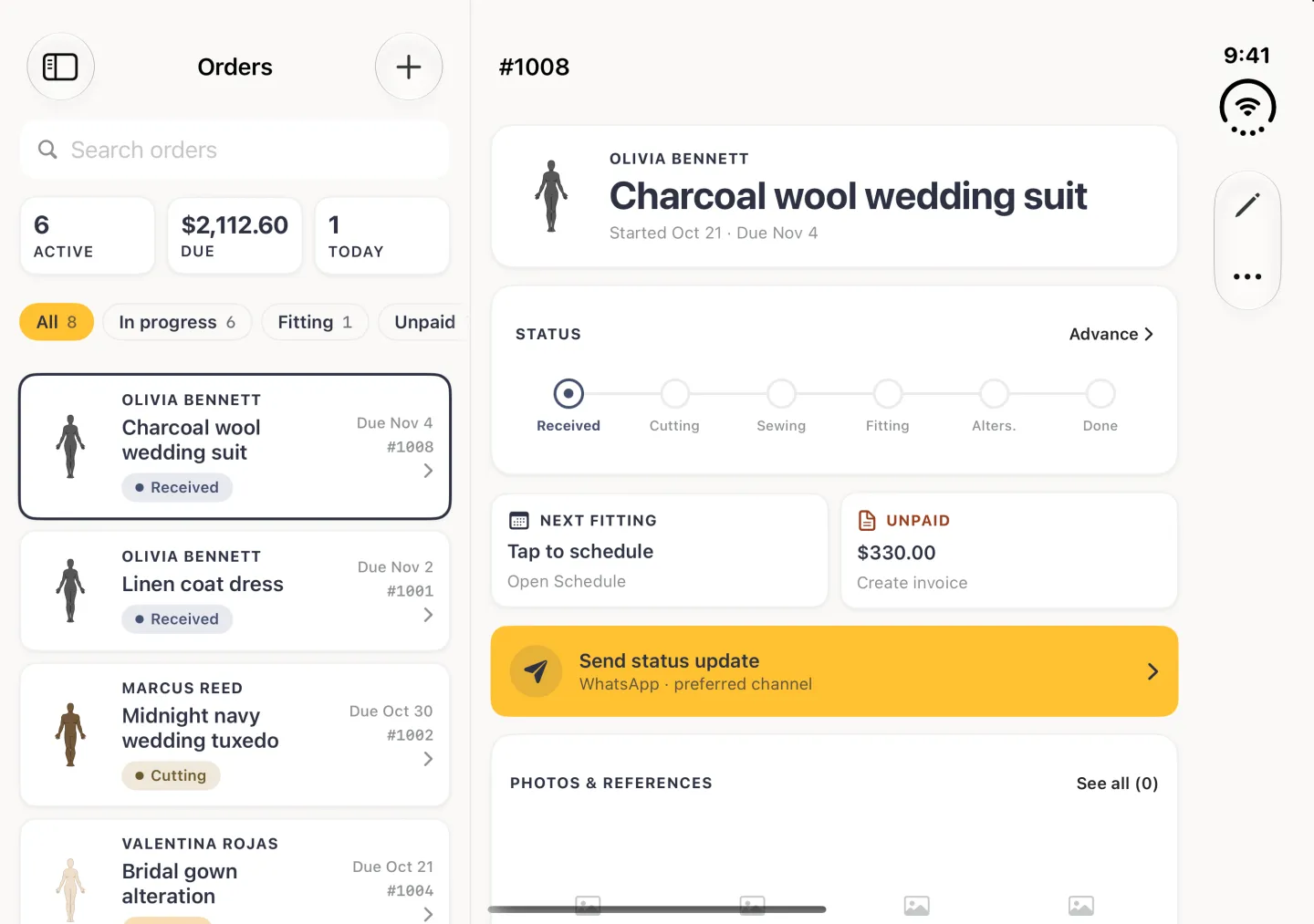
Task: Click mannequin icon on Linen coat dress
Action: [70, 590]
